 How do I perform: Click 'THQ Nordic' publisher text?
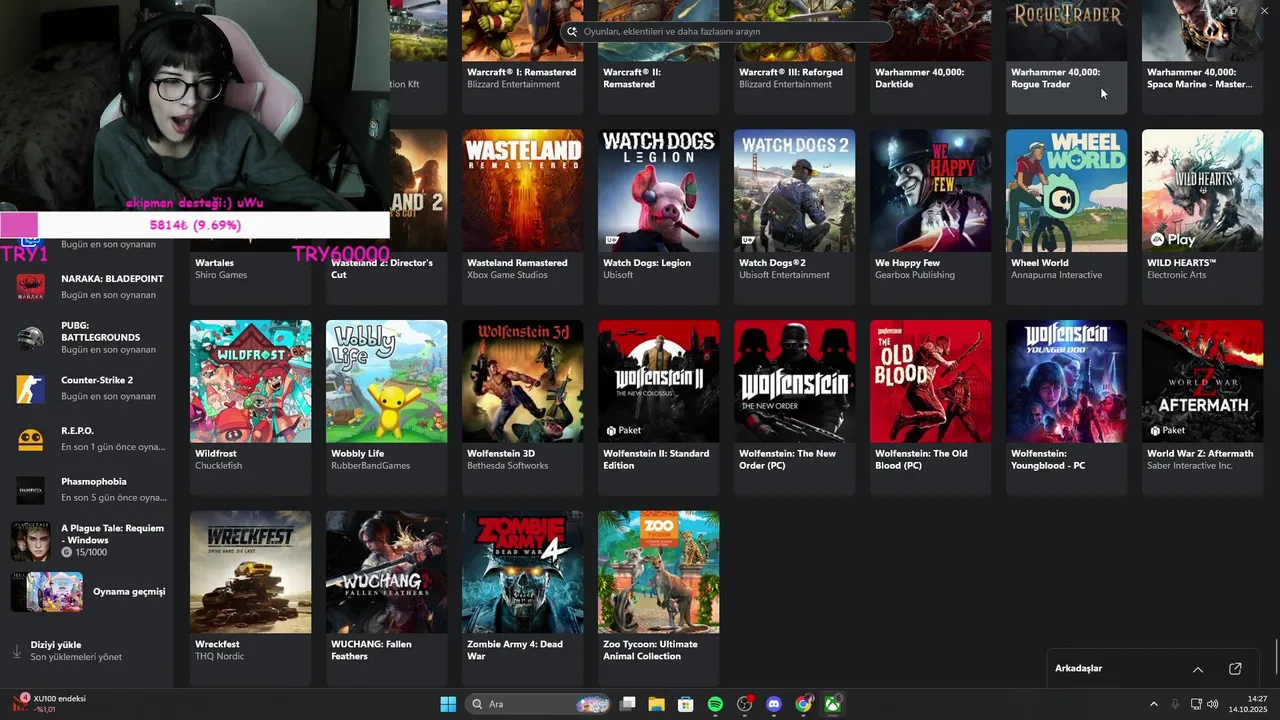pyautogui.click(x=218, y=657)
